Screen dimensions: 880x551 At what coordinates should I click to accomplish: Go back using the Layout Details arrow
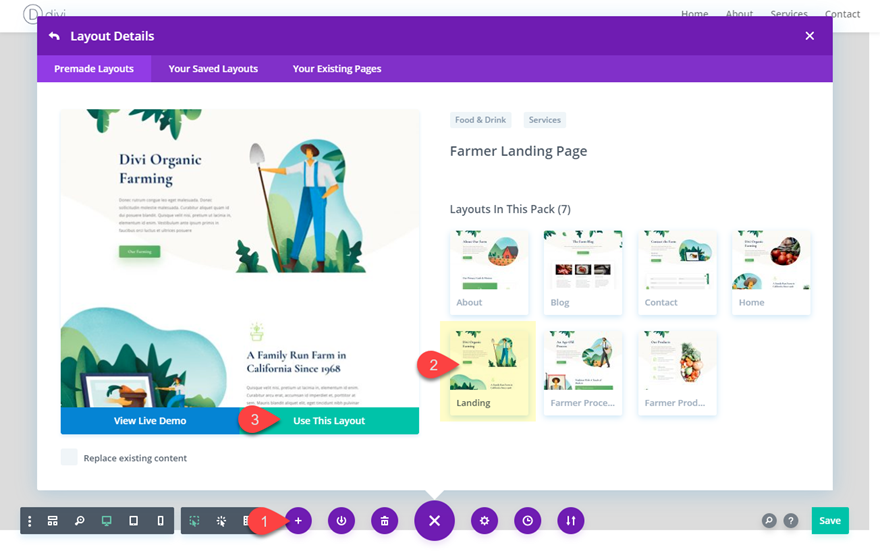click(x=54, y=36)
